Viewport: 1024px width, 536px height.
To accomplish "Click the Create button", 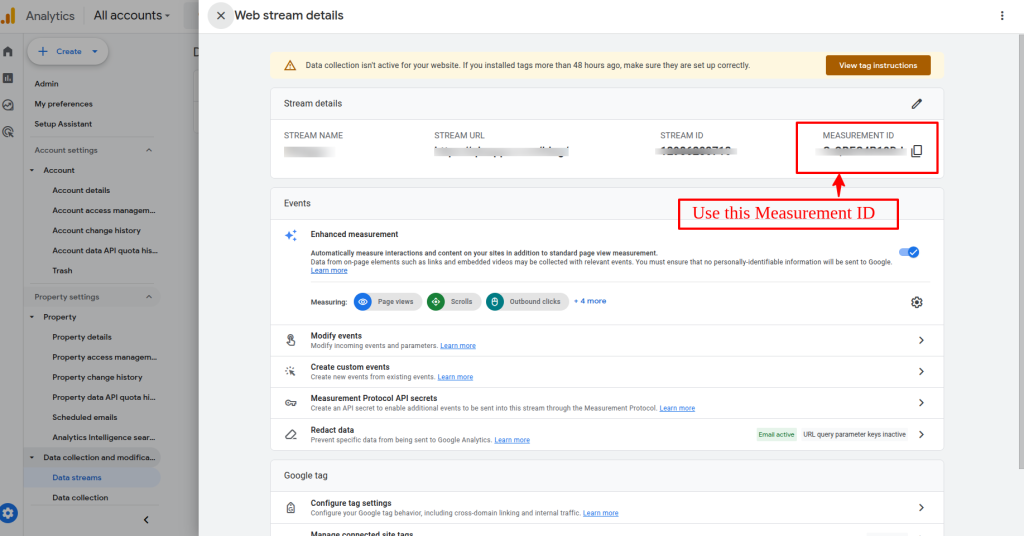I will click(x=68, y=51).
